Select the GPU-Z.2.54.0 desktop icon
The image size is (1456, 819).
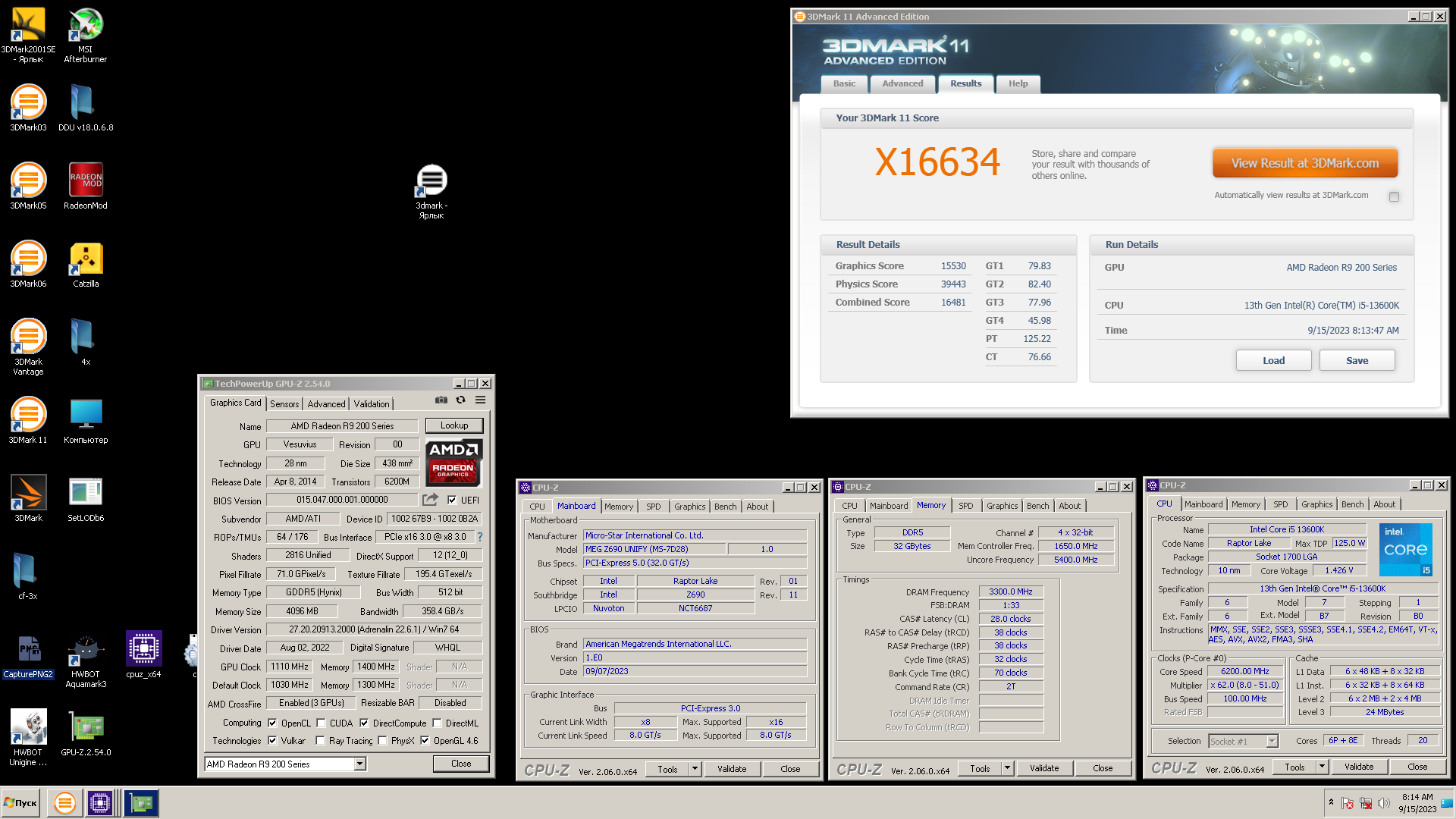click(x=86, y=733)
